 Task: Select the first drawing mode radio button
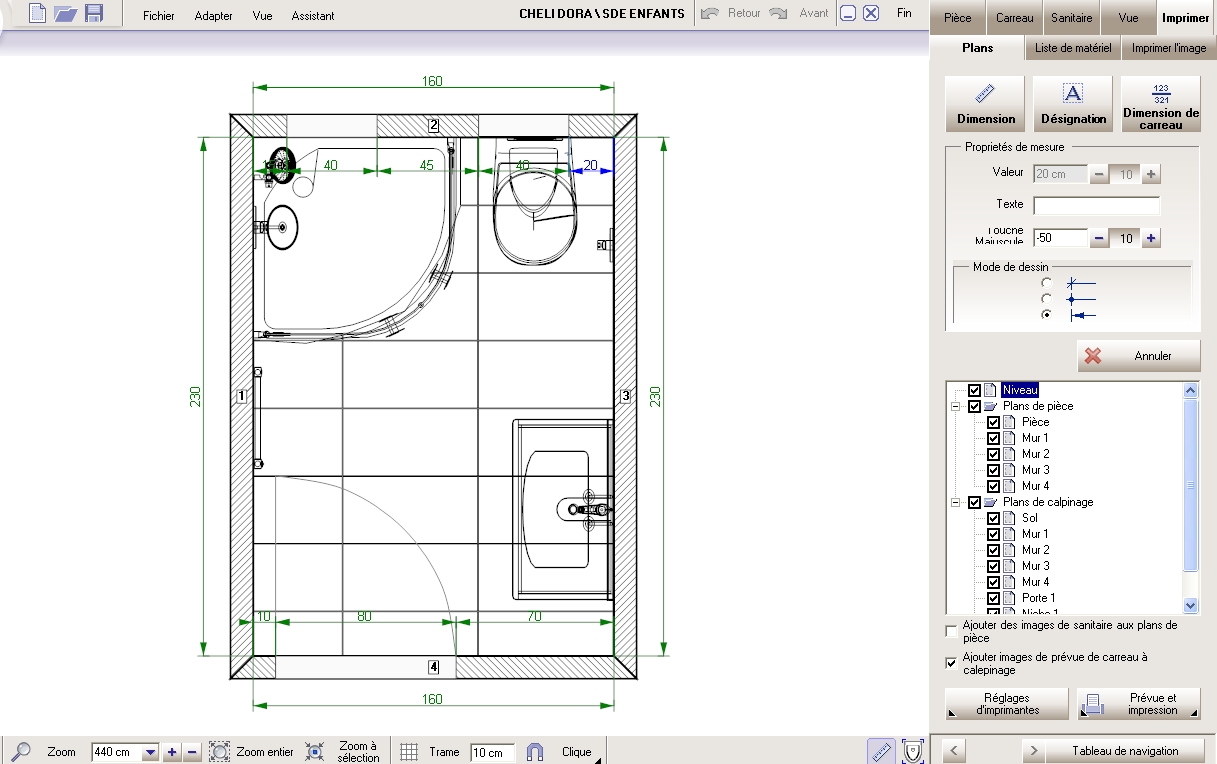click(1047, 283)
